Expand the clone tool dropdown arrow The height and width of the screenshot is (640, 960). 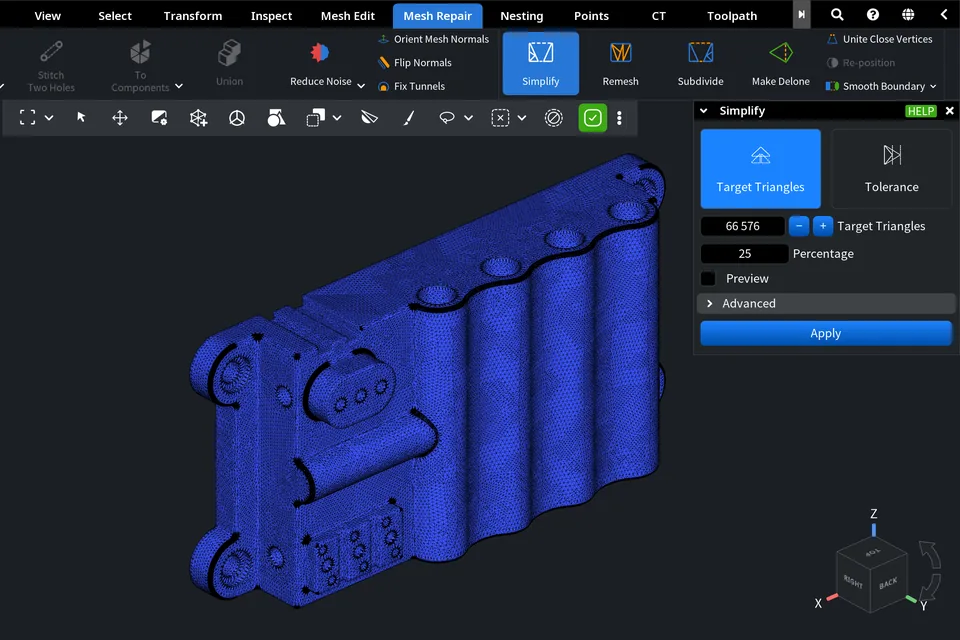pos(337,118)
